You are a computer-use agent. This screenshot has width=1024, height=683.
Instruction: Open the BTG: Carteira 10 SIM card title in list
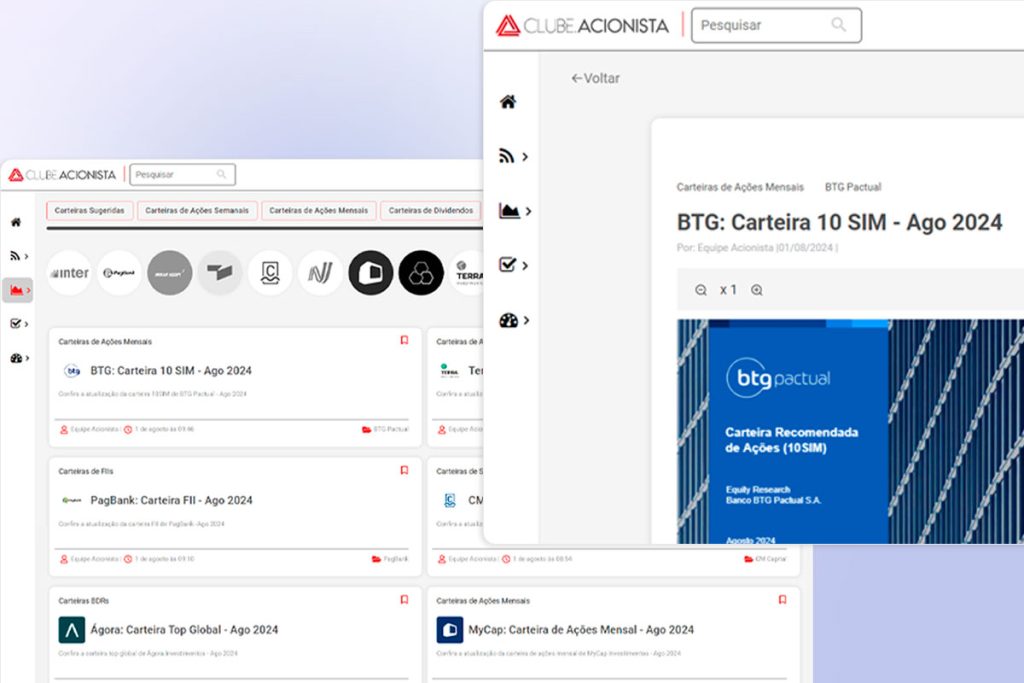pyautogui.click(x=171, y=371)
